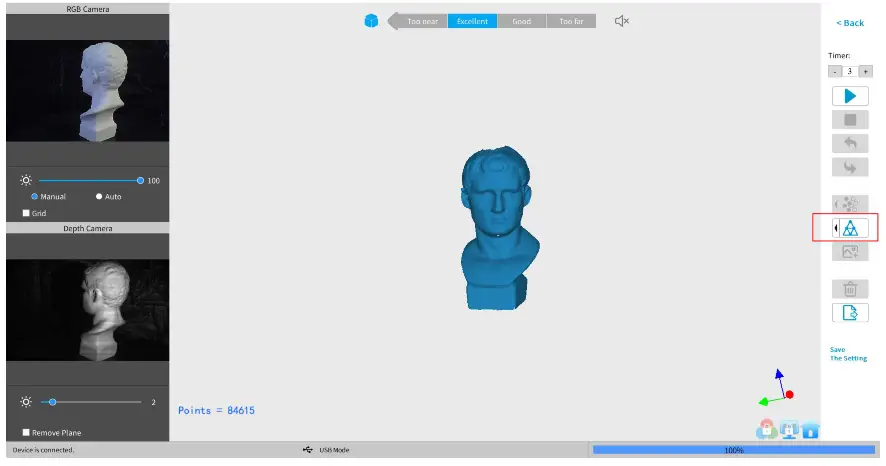This screenshot has height=466, width=886.
Task: Export the model with the file icon
Action: (x=850, y=313)
